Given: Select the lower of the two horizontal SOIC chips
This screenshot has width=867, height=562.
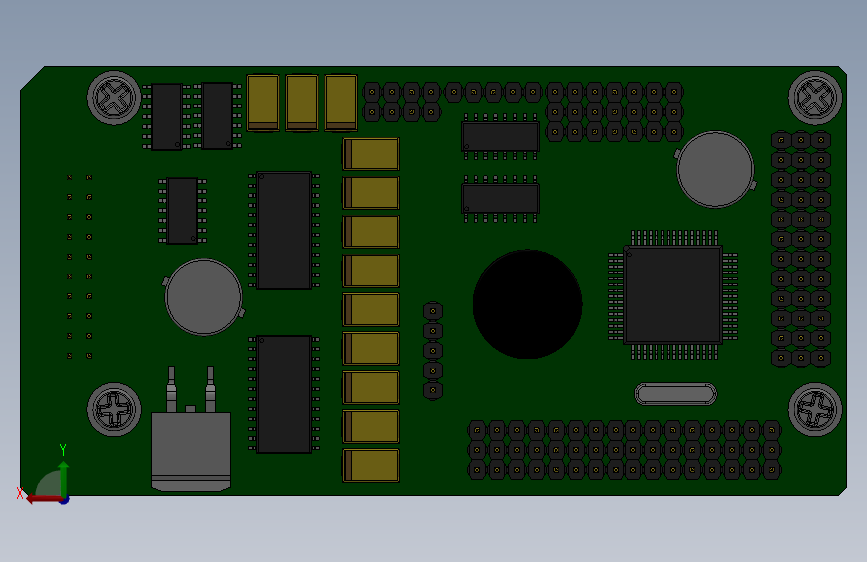Looking at the screenshot, I should (500, 199).
